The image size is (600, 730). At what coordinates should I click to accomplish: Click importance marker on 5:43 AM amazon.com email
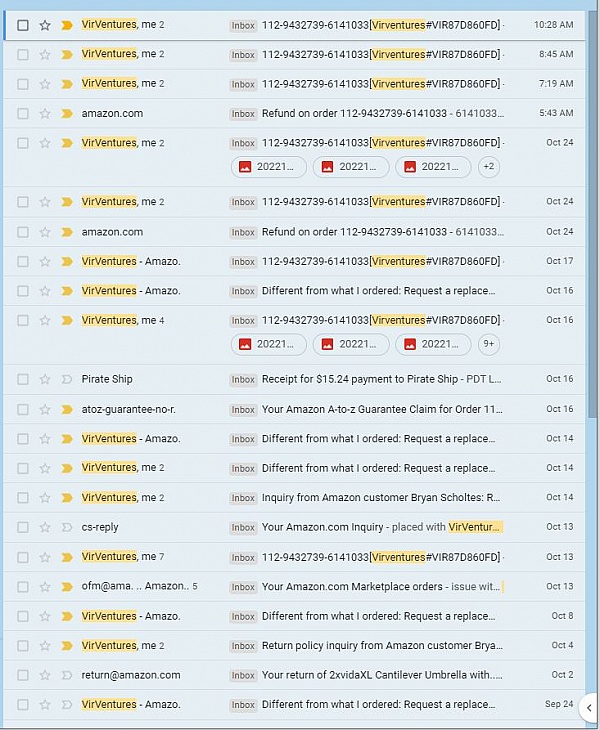point(67,114)
